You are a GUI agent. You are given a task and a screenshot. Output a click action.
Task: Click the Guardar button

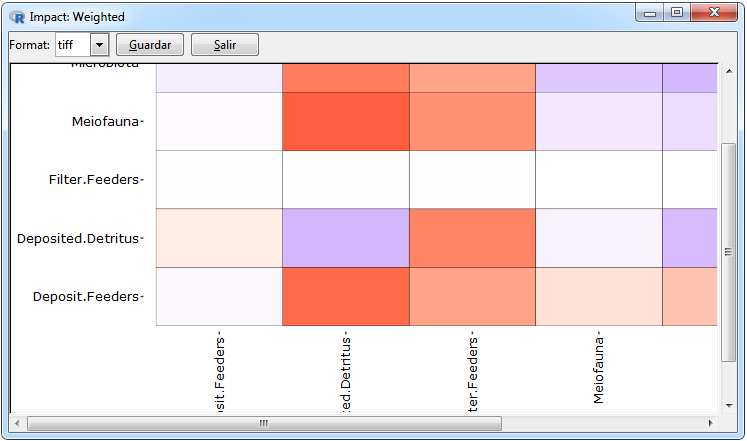tap(150, 45)
